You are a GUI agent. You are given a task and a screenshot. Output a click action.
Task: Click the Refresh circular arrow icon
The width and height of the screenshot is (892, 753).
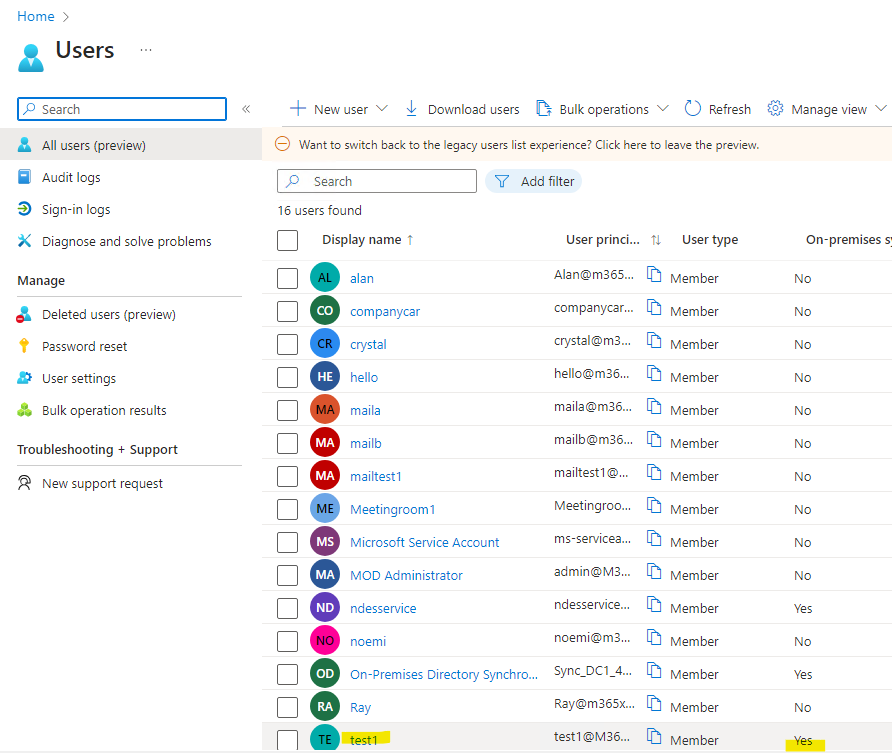pos(692,108)
